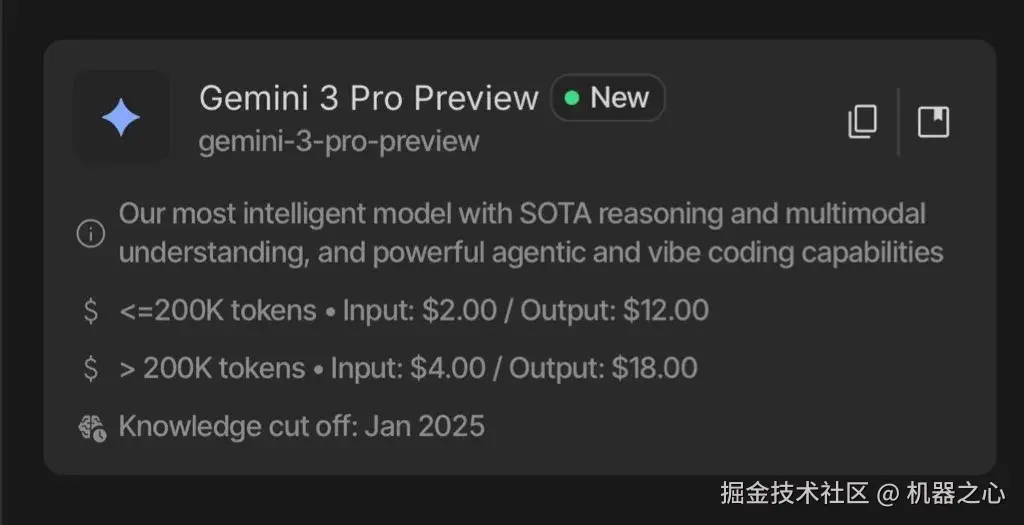Select the Gemini 3 Pro Preview title
1024x525 pixels.
[368, 98]
